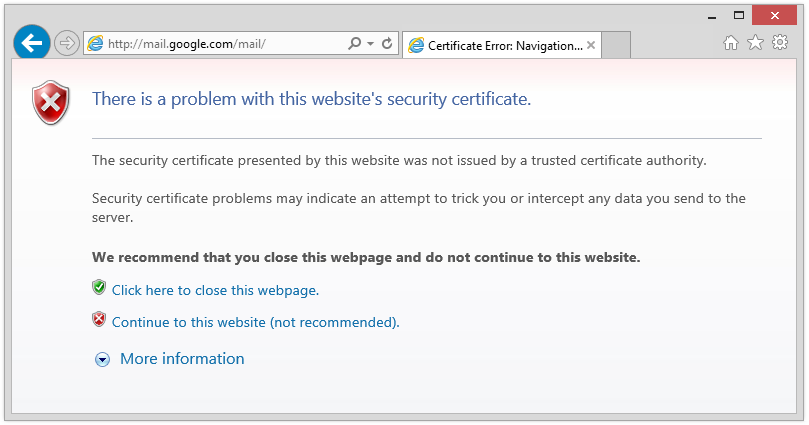Open the Tools gear menu
This screenshot has height=425, width=809.
tap(780, 43)
